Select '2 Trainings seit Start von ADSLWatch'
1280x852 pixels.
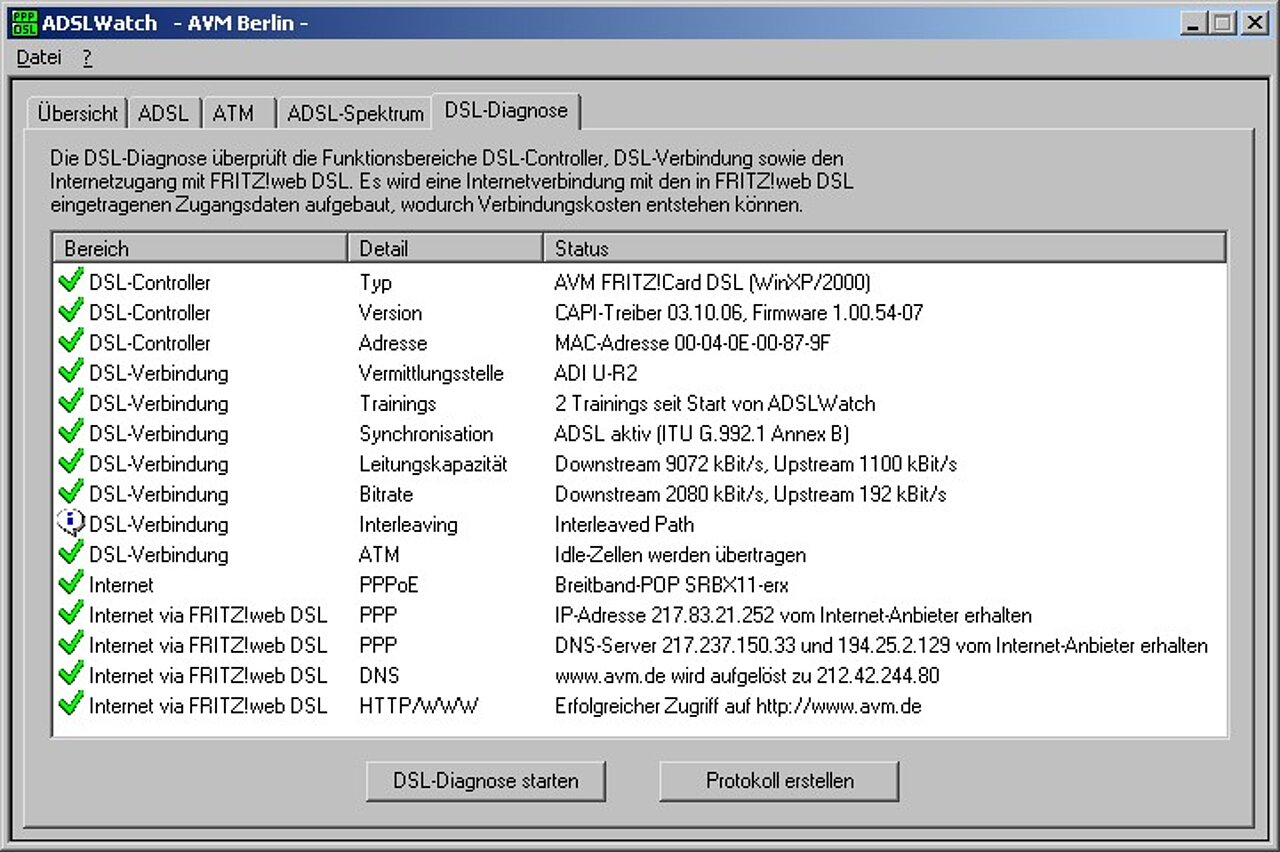pyautogui.click(x=715, y=404)
